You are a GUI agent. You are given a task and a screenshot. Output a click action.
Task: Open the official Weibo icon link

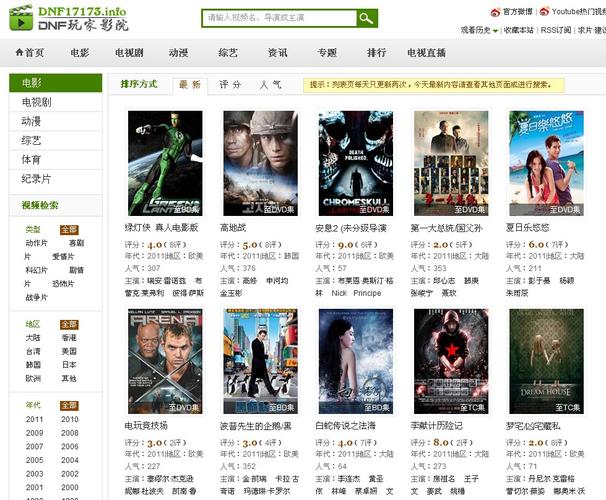tap(495, 12)
